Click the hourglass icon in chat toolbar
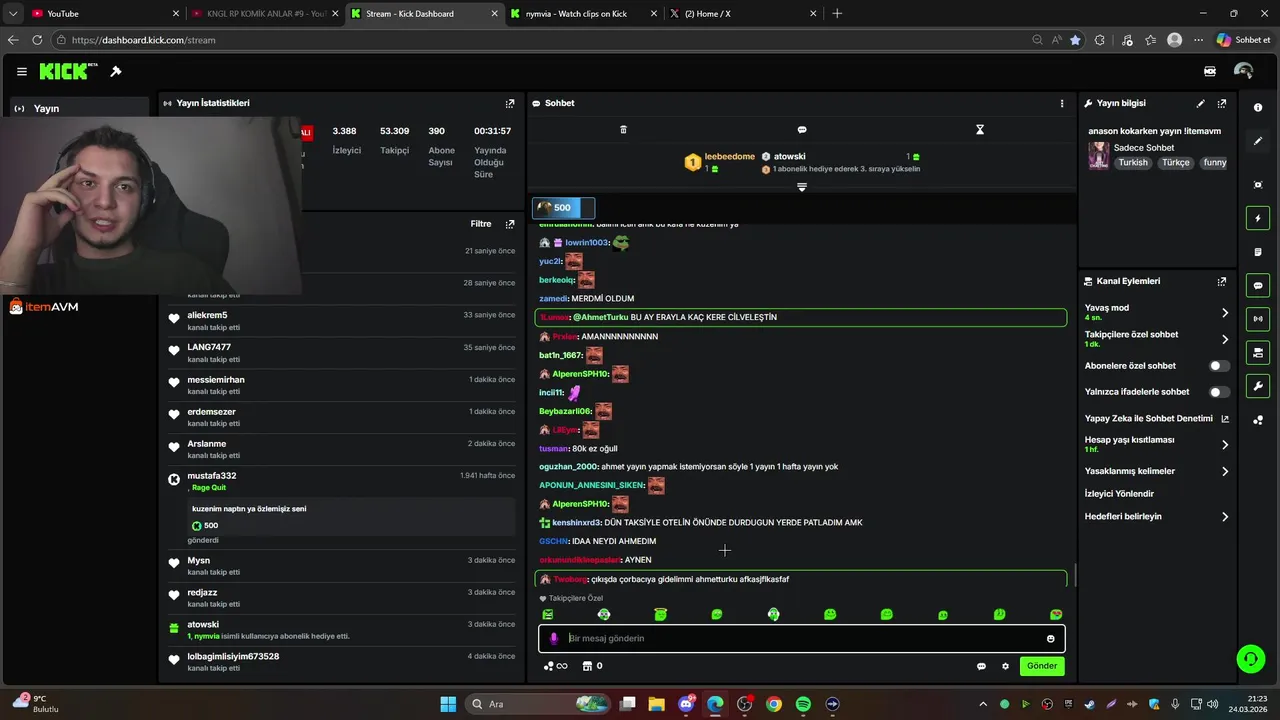This screenshot has width=1280, height=720. click(980, 130)
